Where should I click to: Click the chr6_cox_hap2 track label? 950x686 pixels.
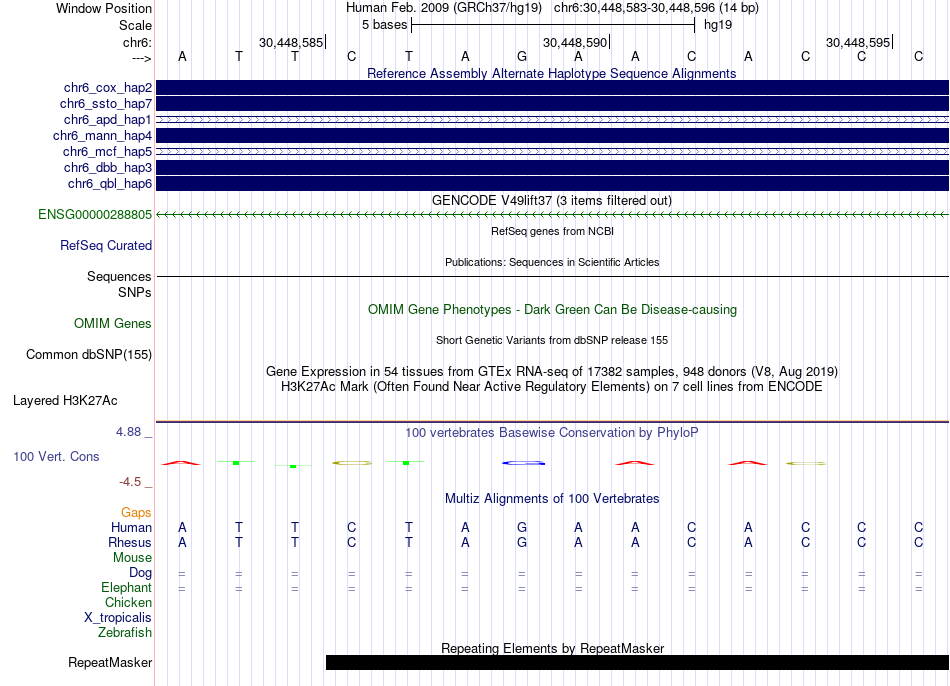click(x=108, y=88)
